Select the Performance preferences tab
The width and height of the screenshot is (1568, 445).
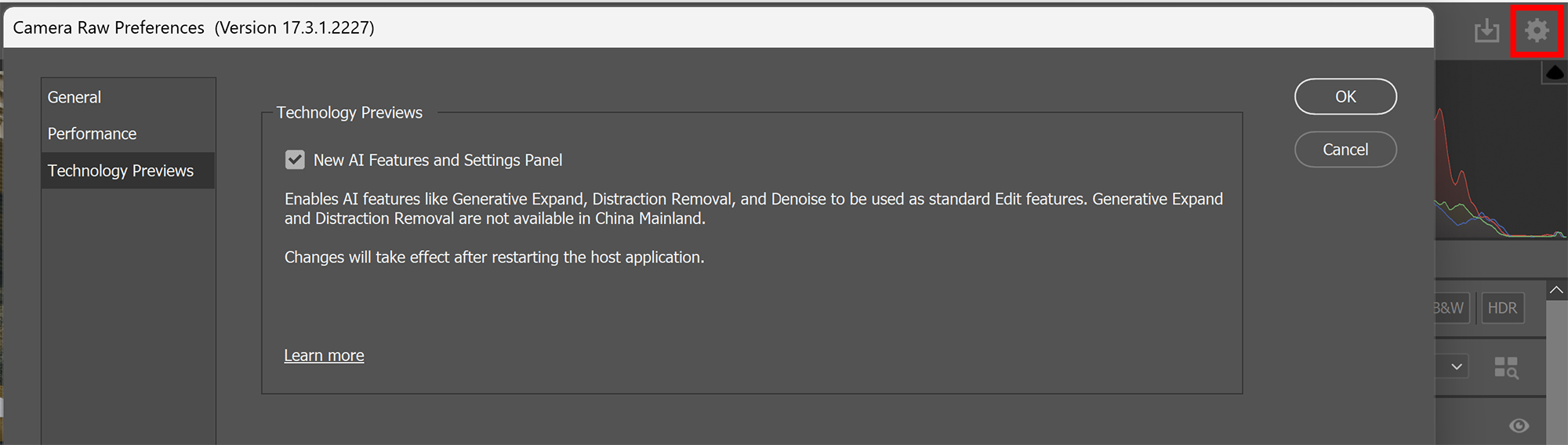[92, 134]
